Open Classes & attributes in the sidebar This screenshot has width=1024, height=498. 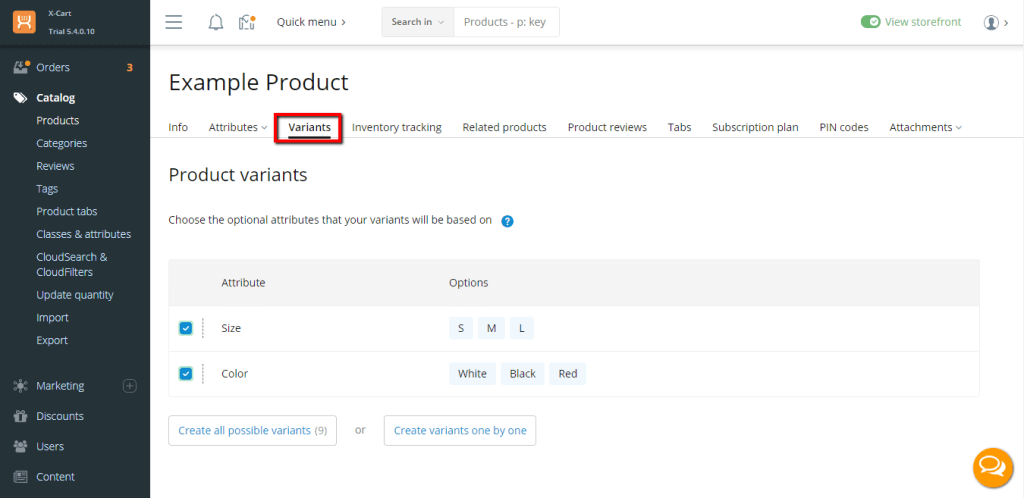point(84,234)
